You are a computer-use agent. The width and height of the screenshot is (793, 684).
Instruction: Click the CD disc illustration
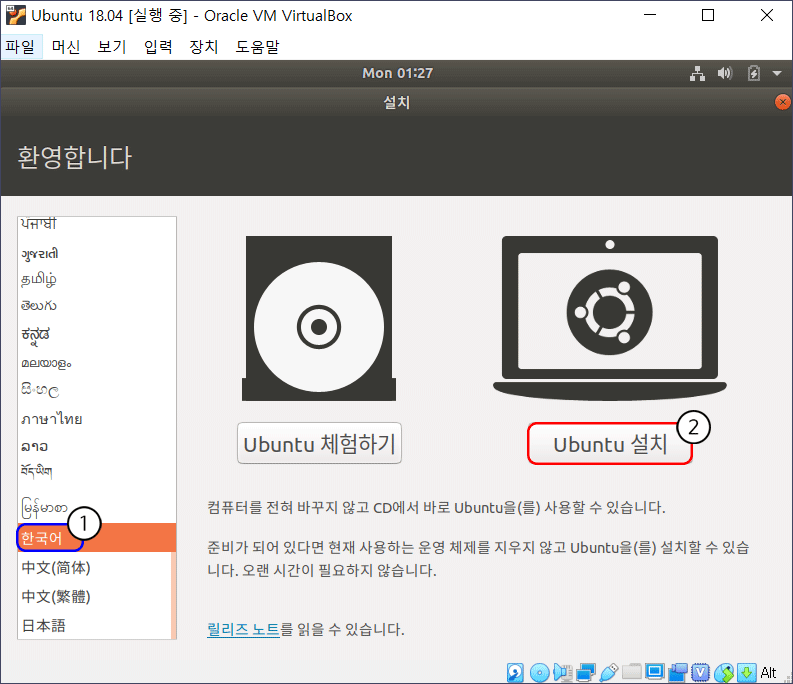point(319,318)
